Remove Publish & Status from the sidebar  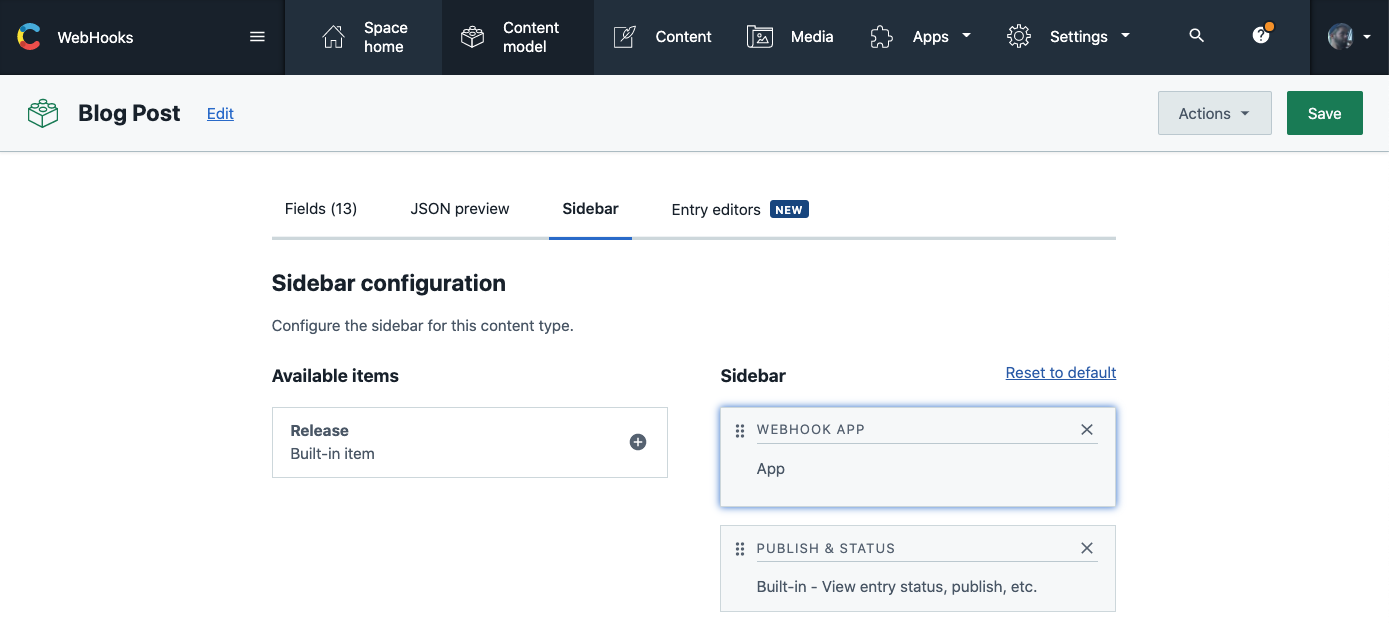(1087, 548)
